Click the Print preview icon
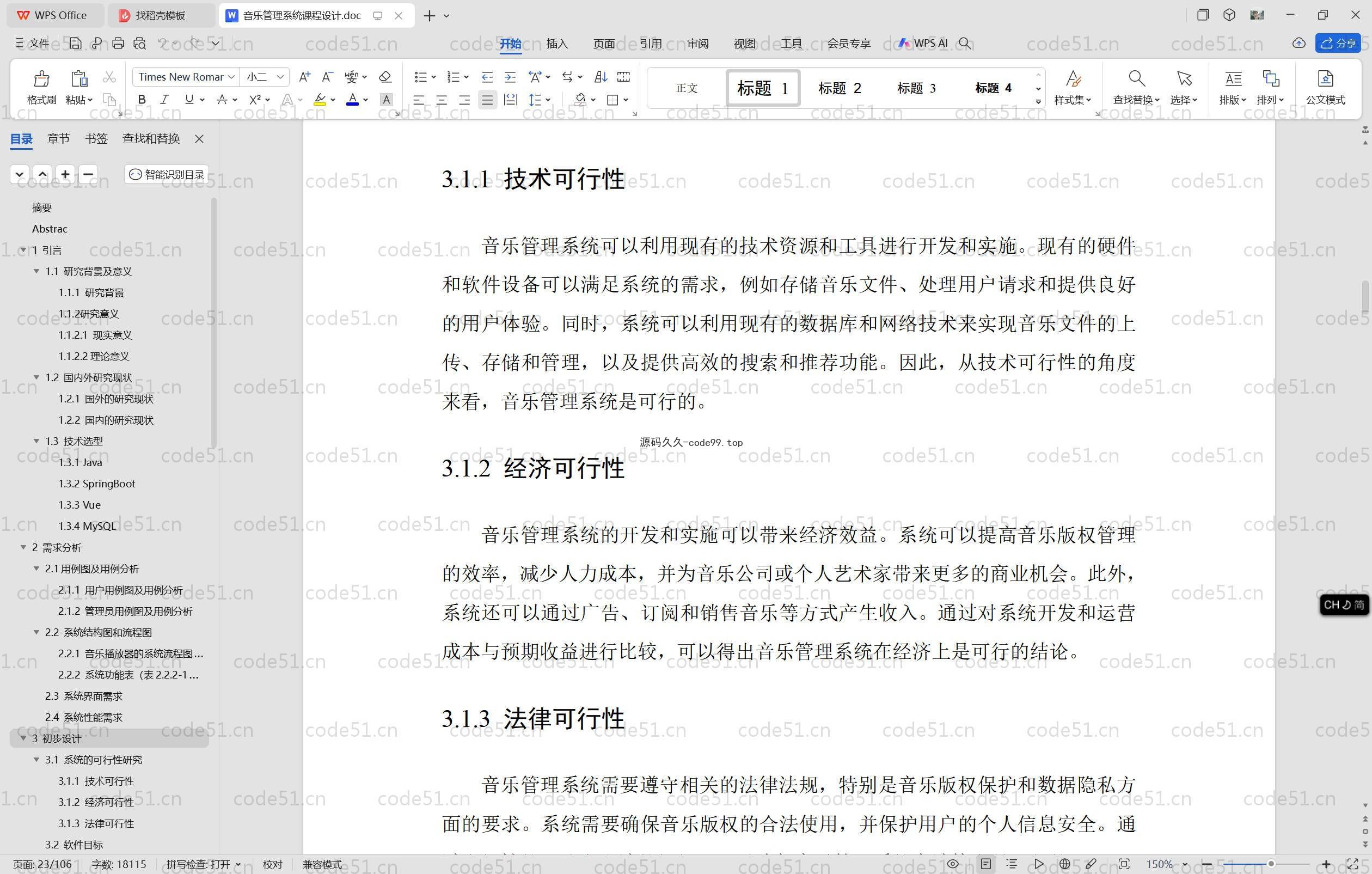The width and height of the screenshot is (1372, 874). tap(139, 44)
